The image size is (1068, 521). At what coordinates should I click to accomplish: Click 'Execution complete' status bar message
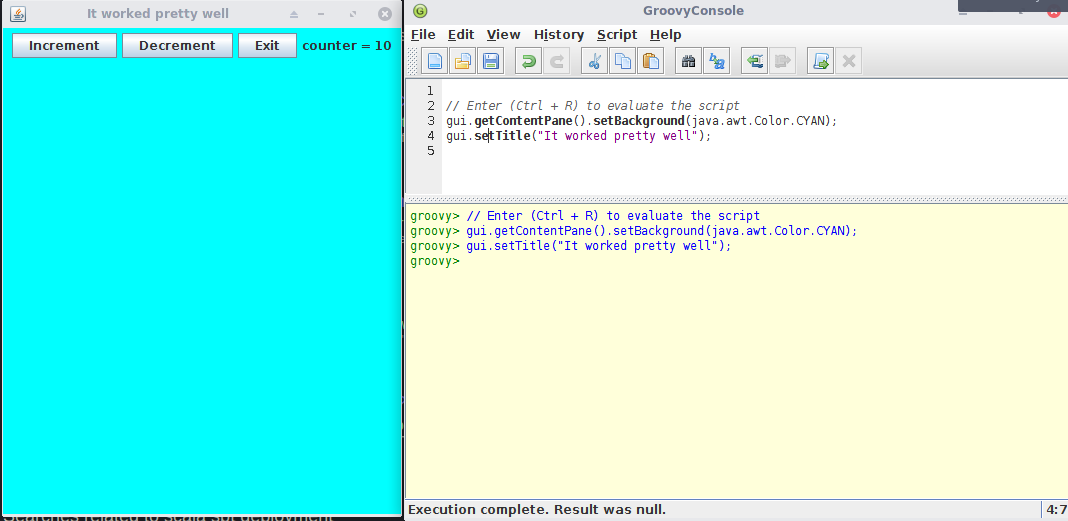click(537, 509)
